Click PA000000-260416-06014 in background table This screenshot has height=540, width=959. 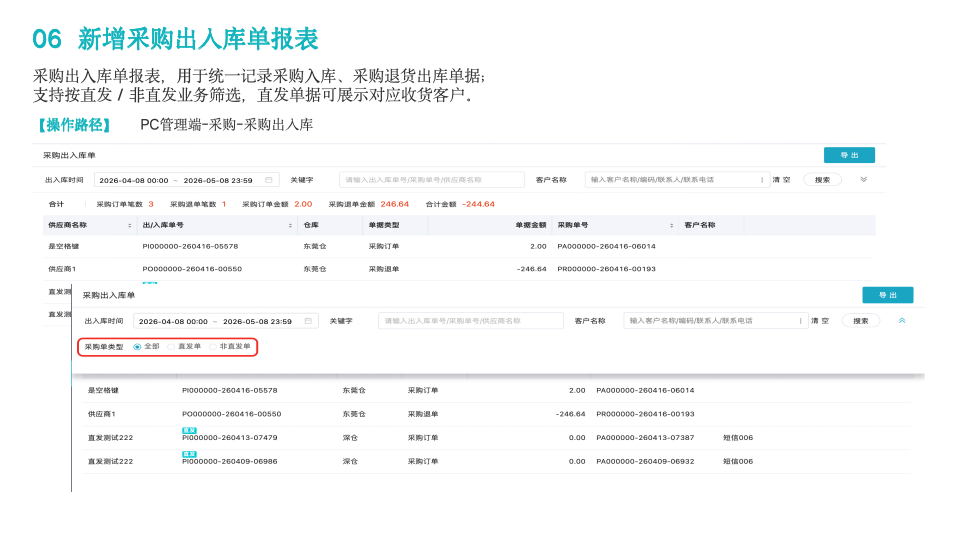pos(606,246)
